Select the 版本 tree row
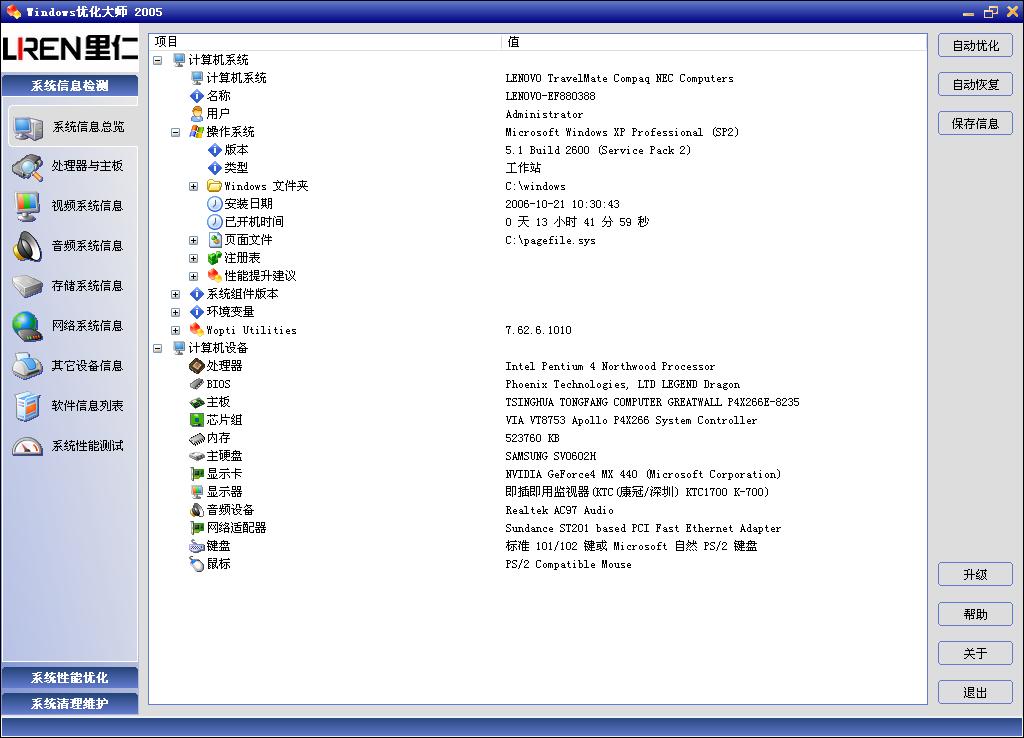This screenshot has height=738, width=1024. click(228, 150)
